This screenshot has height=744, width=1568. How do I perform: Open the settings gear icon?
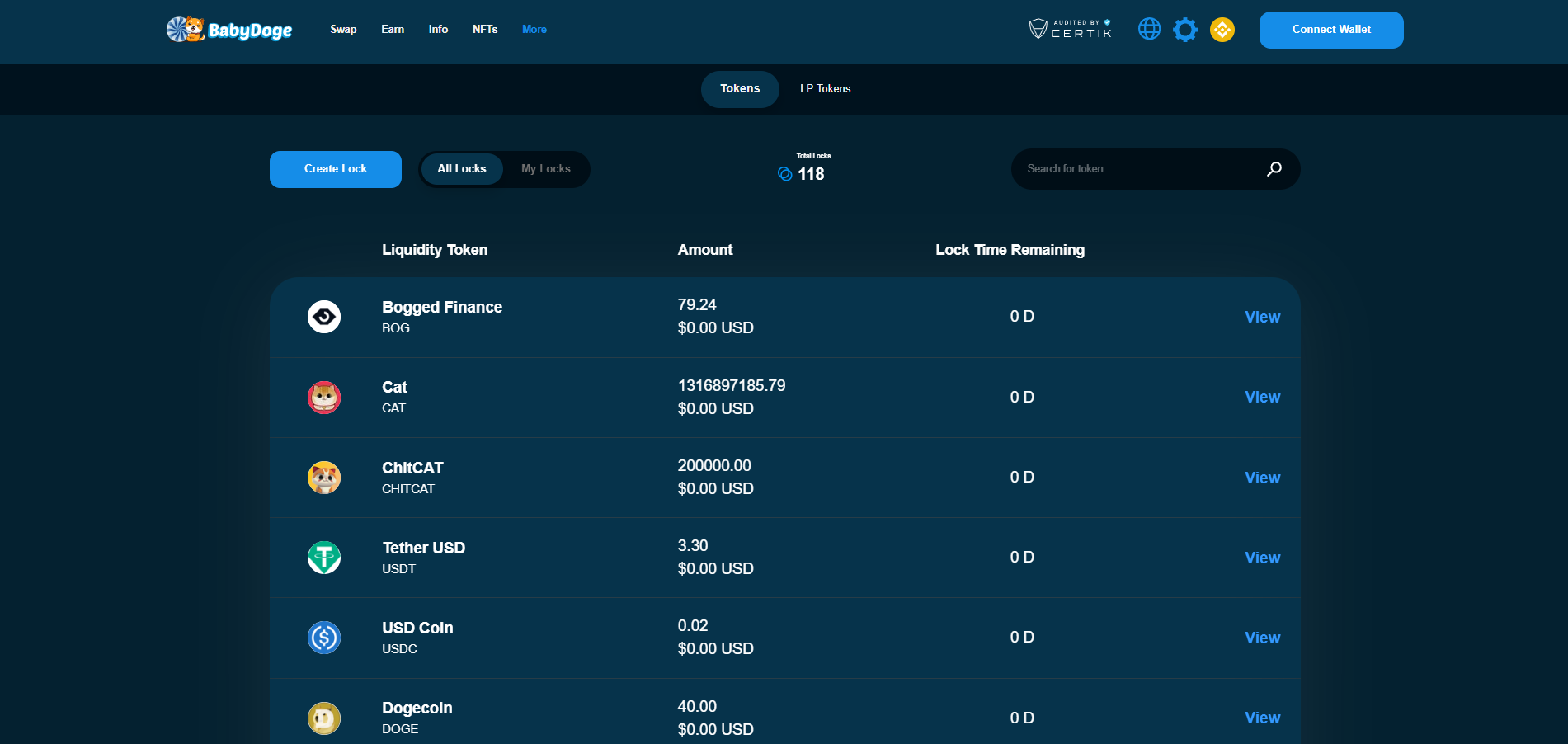pos(1185,30)
